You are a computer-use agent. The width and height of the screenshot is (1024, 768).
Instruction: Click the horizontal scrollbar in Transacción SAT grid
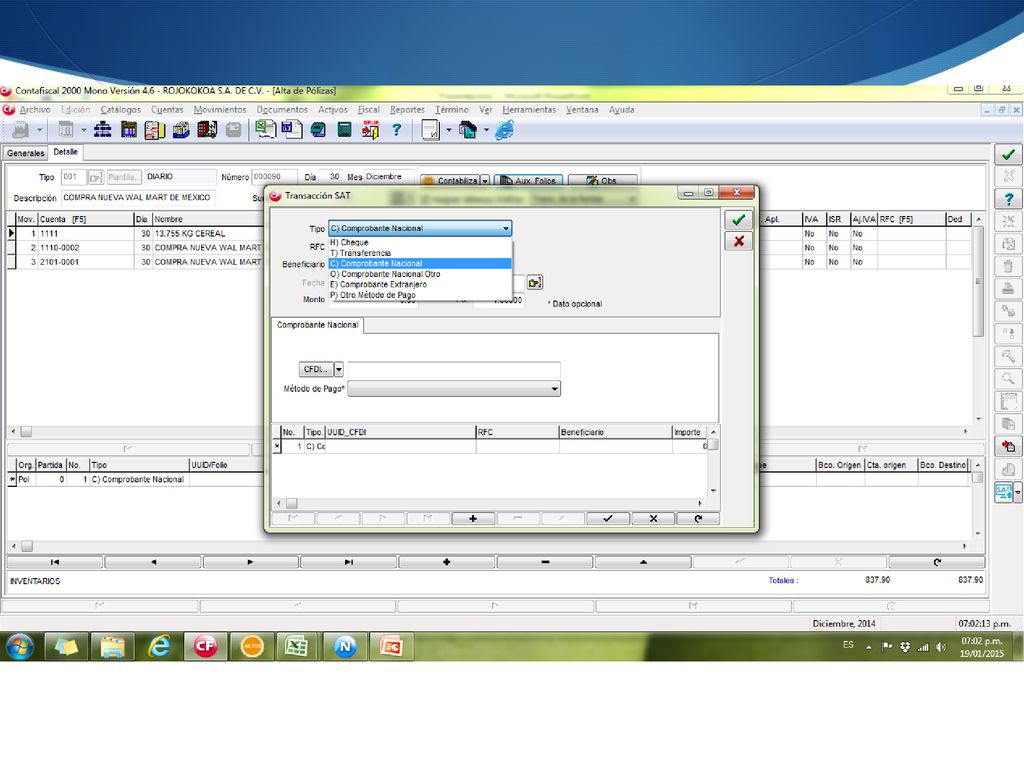[x=488, y=504]
